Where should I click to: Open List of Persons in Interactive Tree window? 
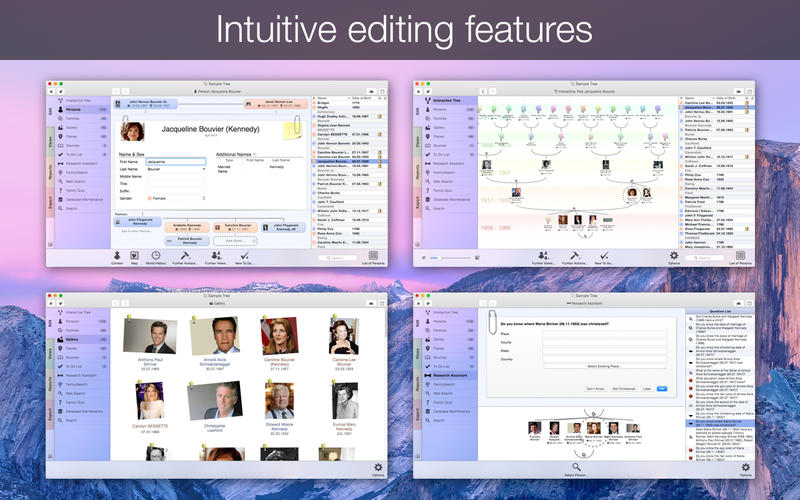(x=740, y=257)
